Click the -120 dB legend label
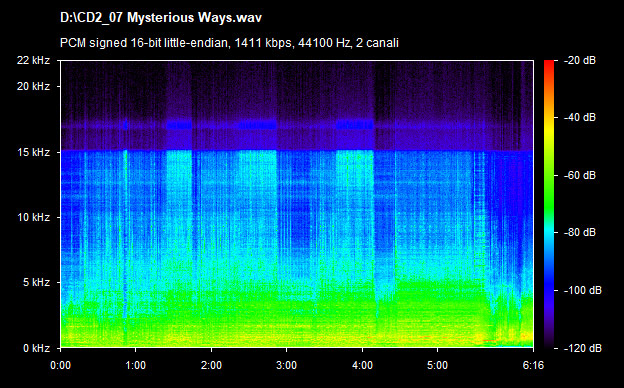 tap(583, 348)
